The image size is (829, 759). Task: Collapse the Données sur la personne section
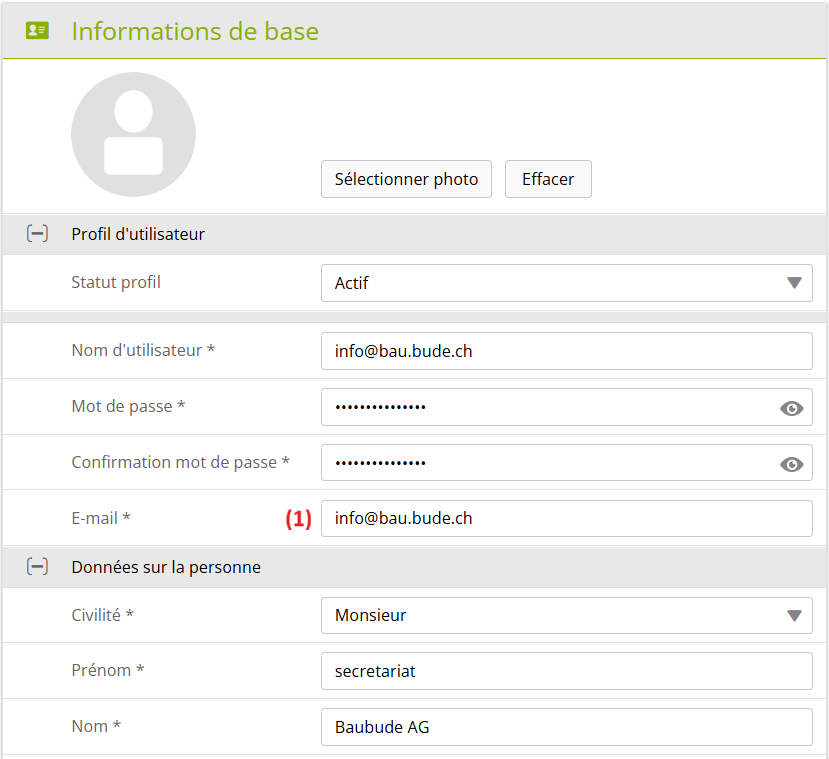37,567
